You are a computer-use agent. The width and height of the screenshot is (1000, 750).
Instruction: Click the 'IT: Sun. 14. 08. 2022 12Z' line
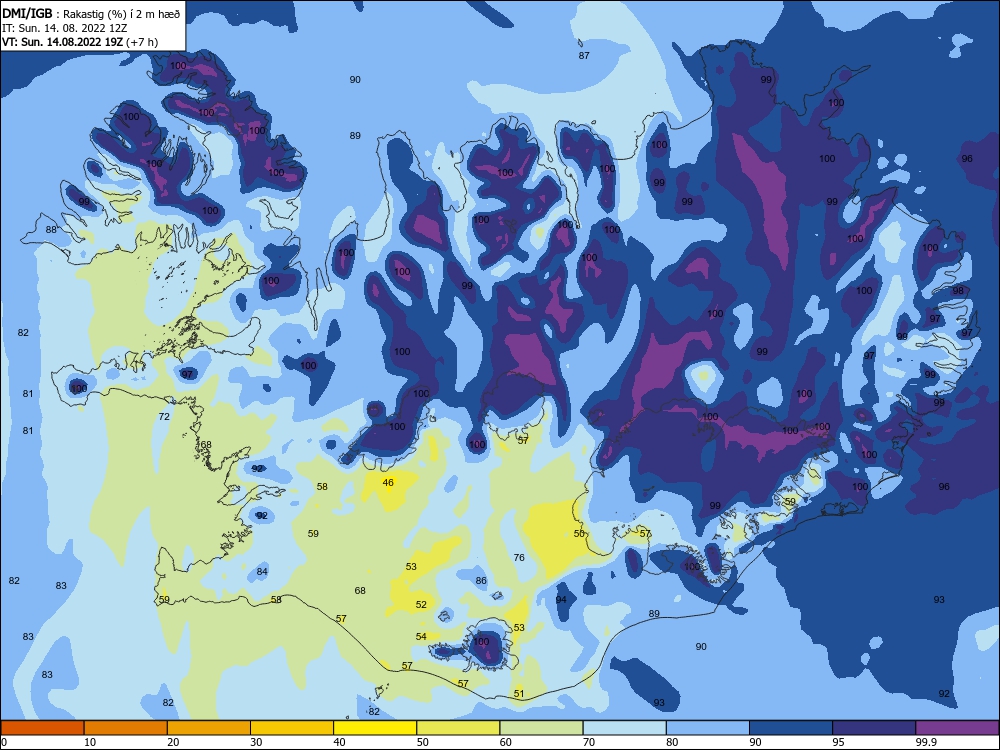[64, 28]
